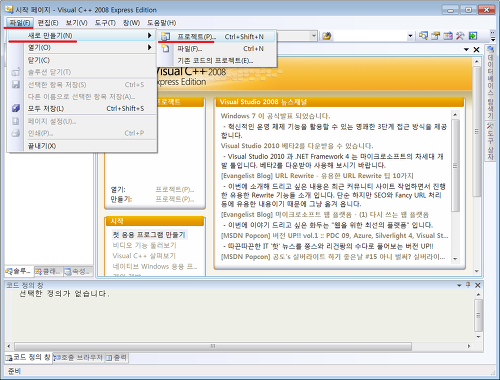The image size is (500, 380).
Task: Open the active files dropdown arrow
Action: point(466,50)
